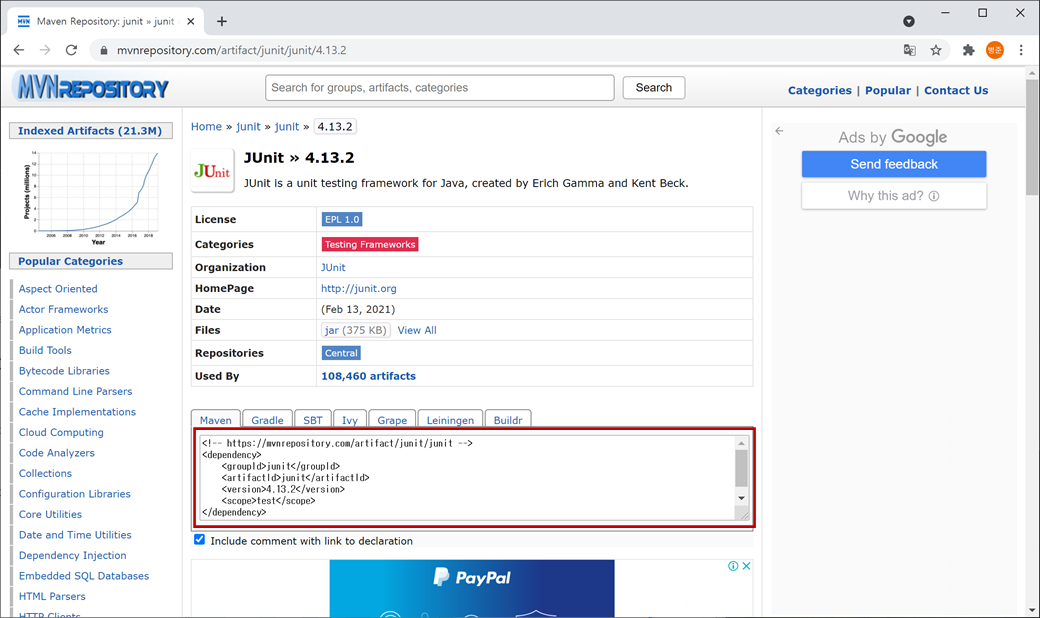Click the tab search dropdown arrow
This screenshot has width=1040, height=618.
coord(909,21)
